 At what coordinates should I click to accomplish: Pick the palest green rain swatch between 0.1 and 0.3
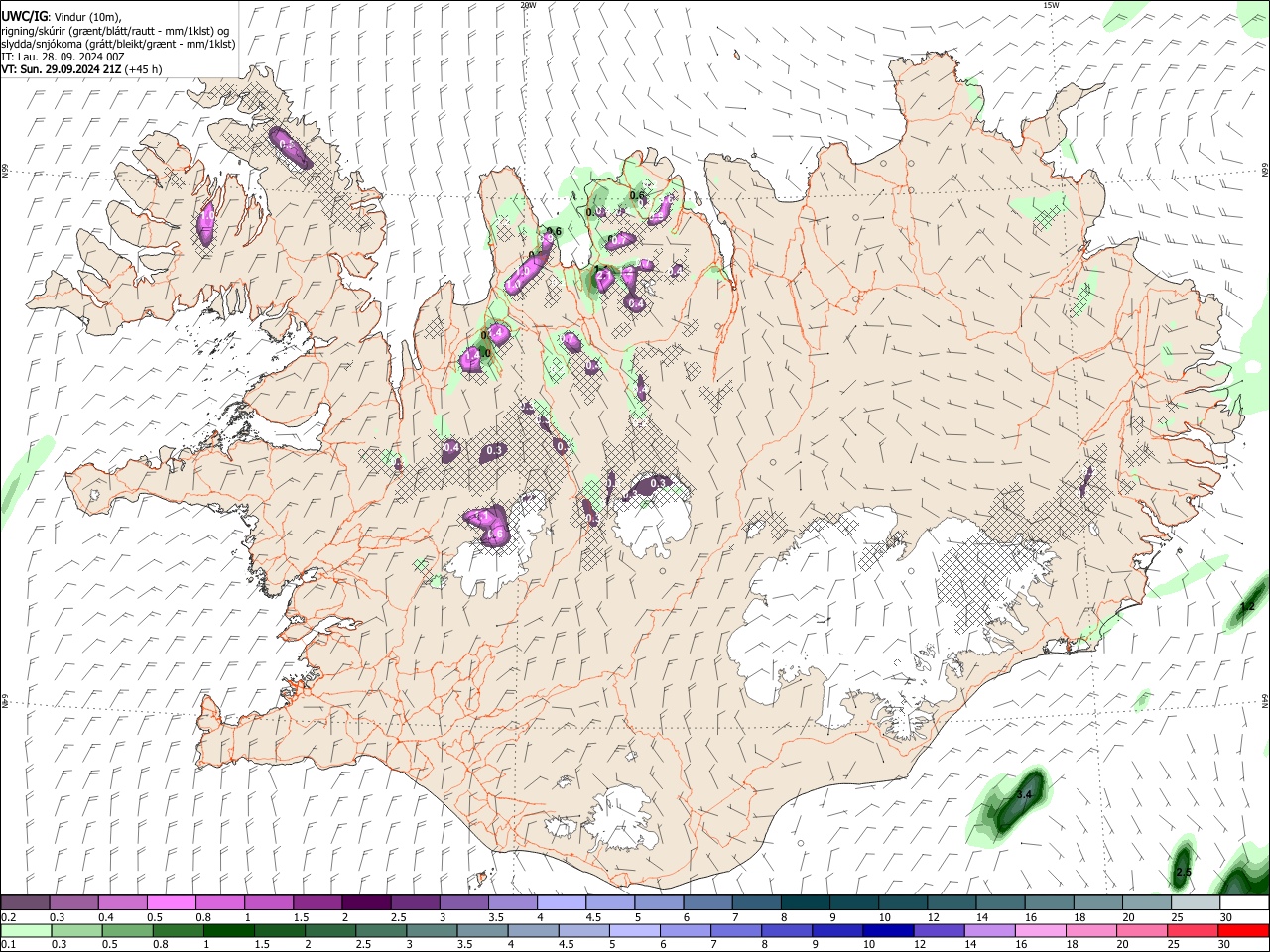click(25, 930)
